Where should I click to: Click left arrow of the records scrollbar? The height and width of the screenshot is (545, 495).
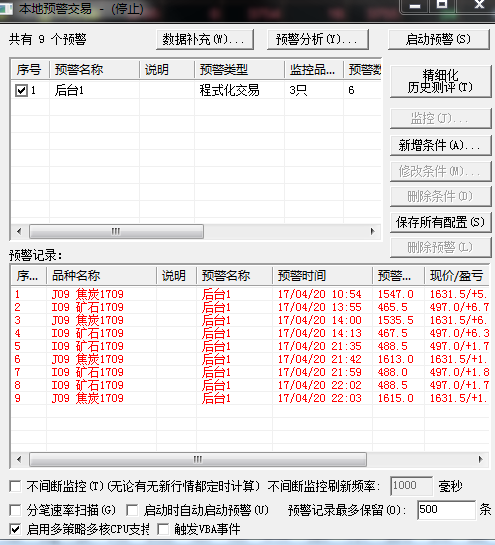pyautogui.click(x=19, y=459)
